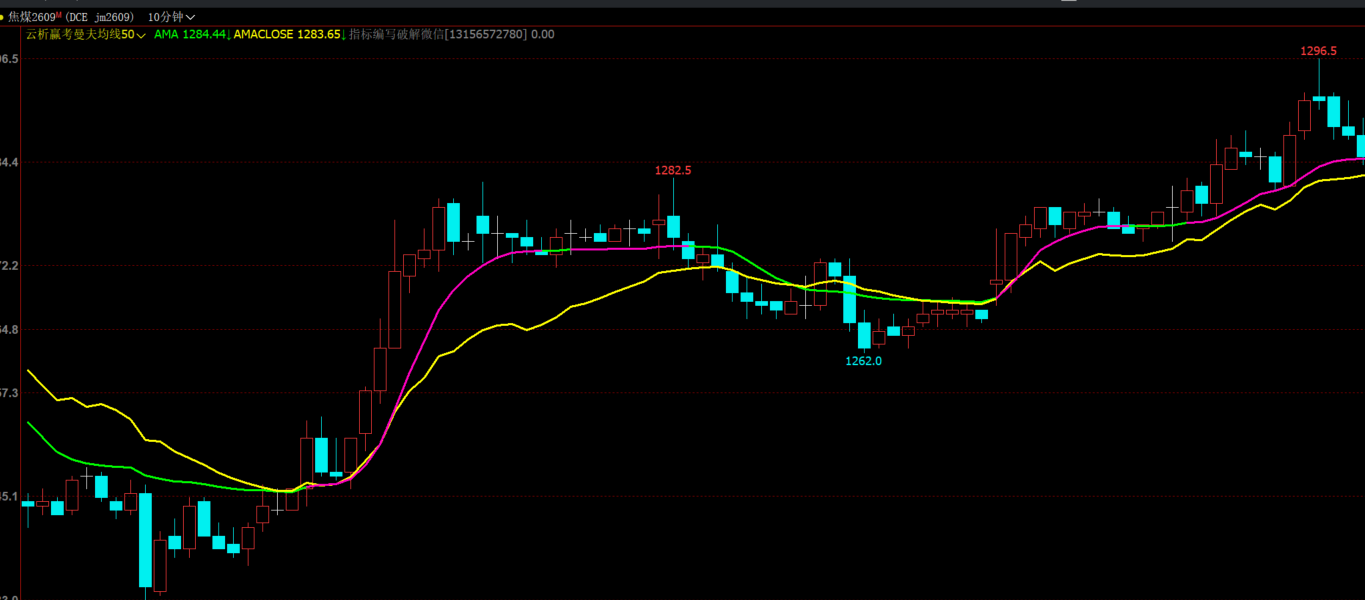Image resolution: width=1365 pixels, height=600 pixels.
Task: Click the 64.8 price axis label
Action: [x=9, y=329]
